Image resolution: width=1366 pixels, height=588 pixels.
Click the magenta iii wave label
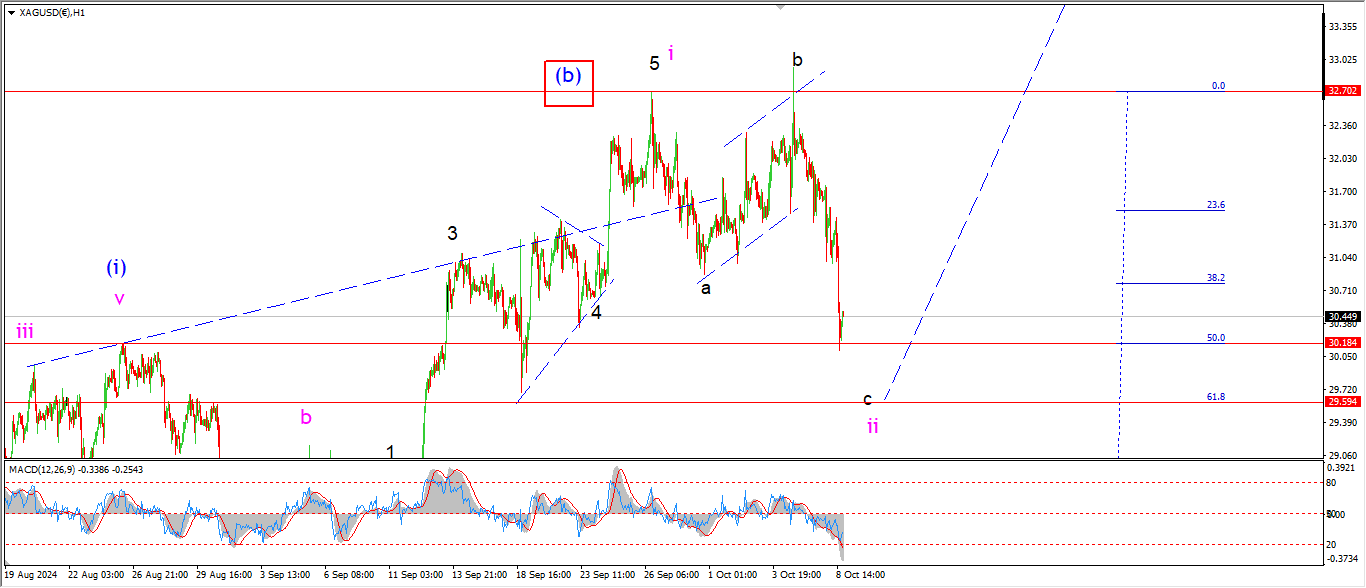(x=24, y=331)
